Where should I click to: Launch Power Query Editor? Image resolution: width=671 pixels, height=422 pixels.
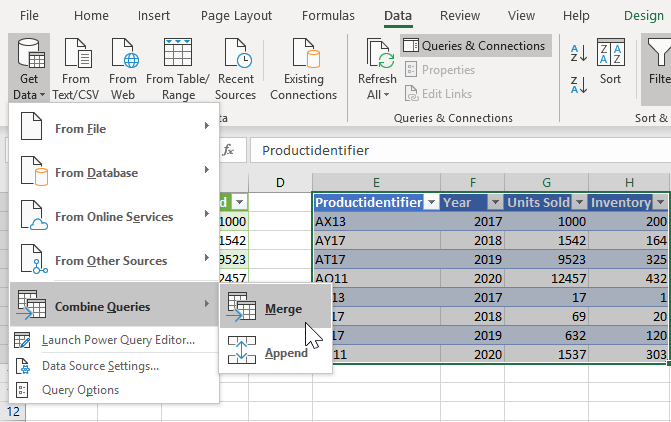coord(118,340)
